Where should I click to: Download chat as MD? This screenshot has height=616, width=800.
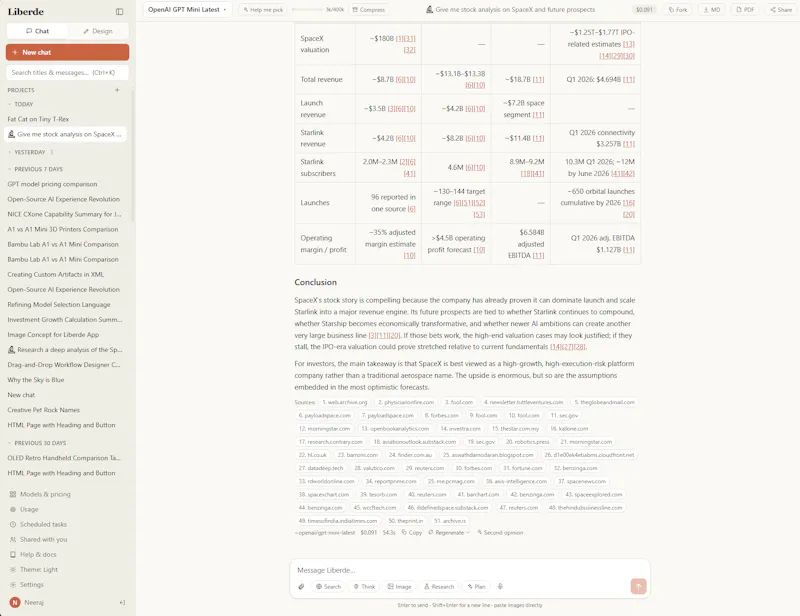pyautogui.click(x=712, y=10)
